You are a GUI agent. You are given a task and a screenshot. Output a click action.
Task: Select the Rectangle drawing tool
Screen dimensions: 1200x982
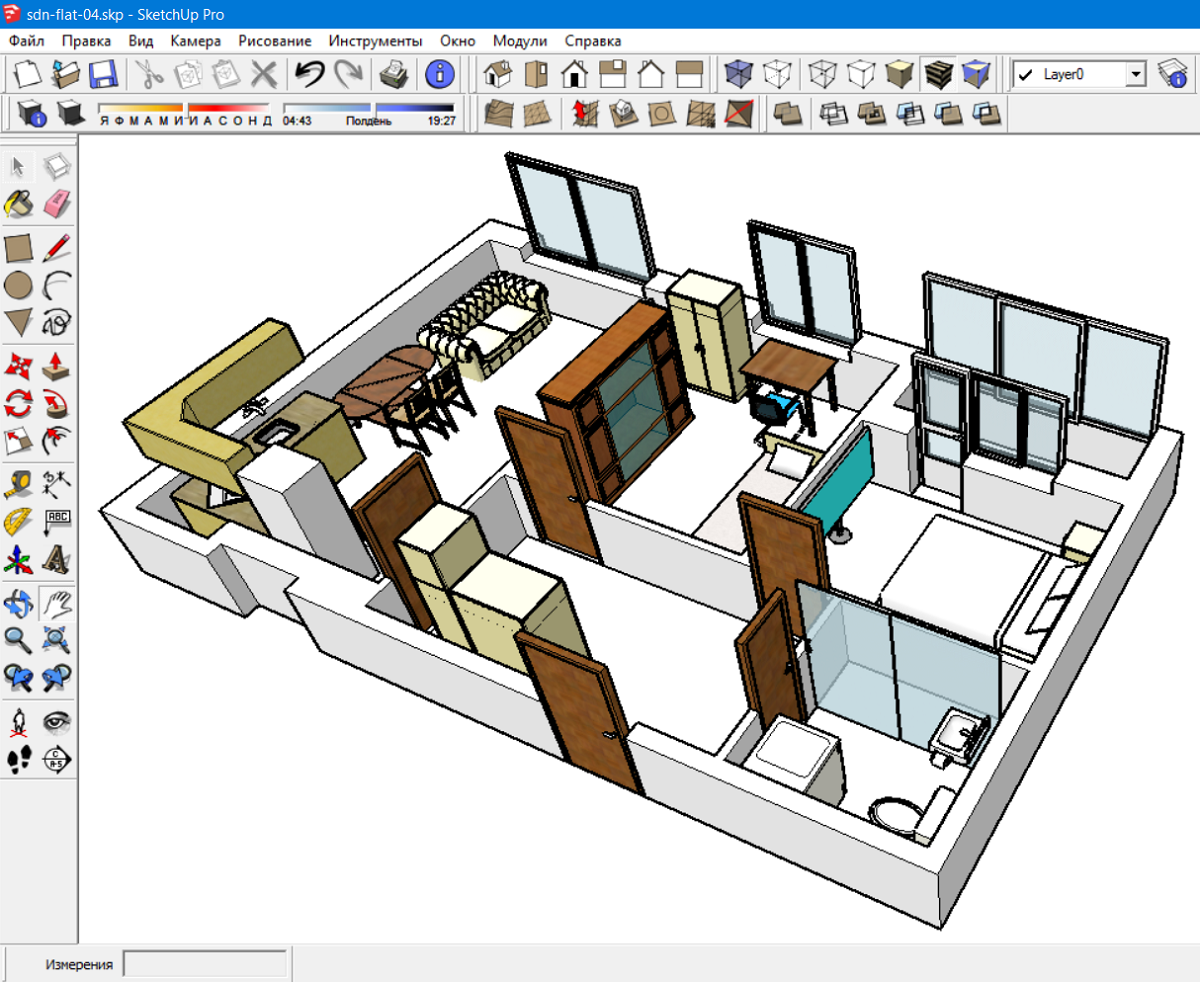[x=19, y=246]
